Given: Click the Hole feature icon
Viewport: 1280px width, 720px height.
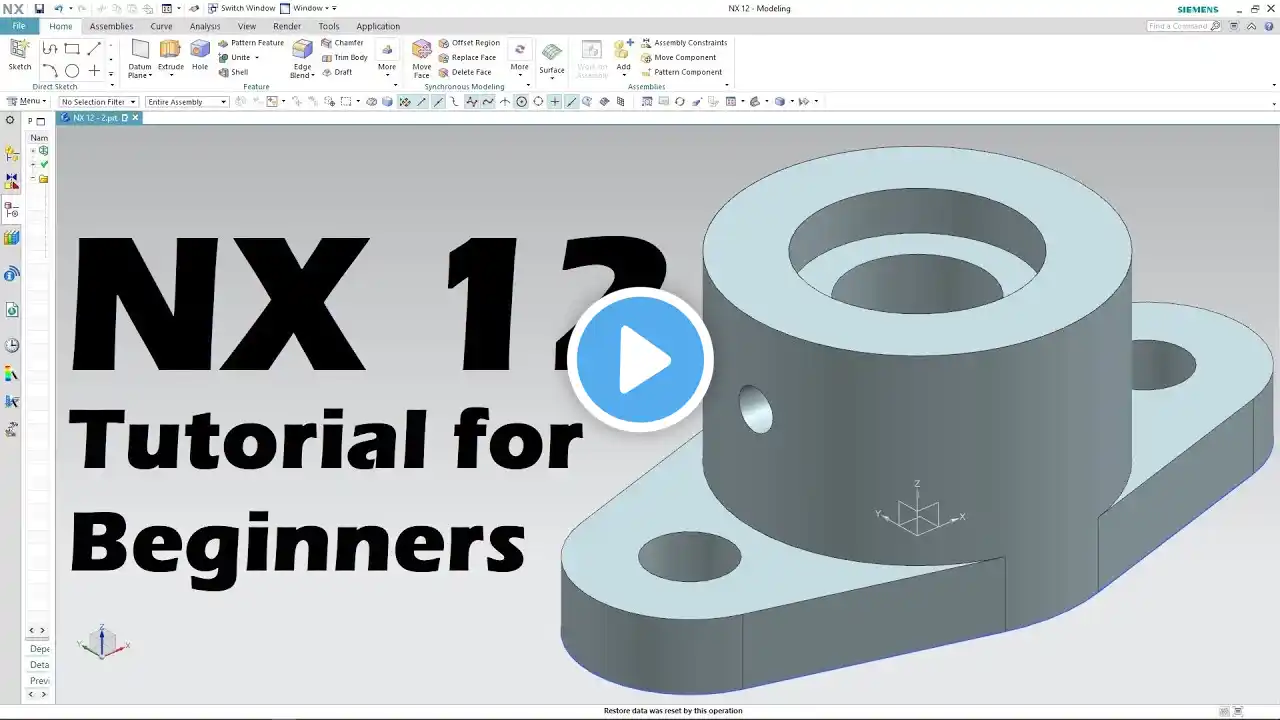Looking at the screenshot, I should point(200,55).
